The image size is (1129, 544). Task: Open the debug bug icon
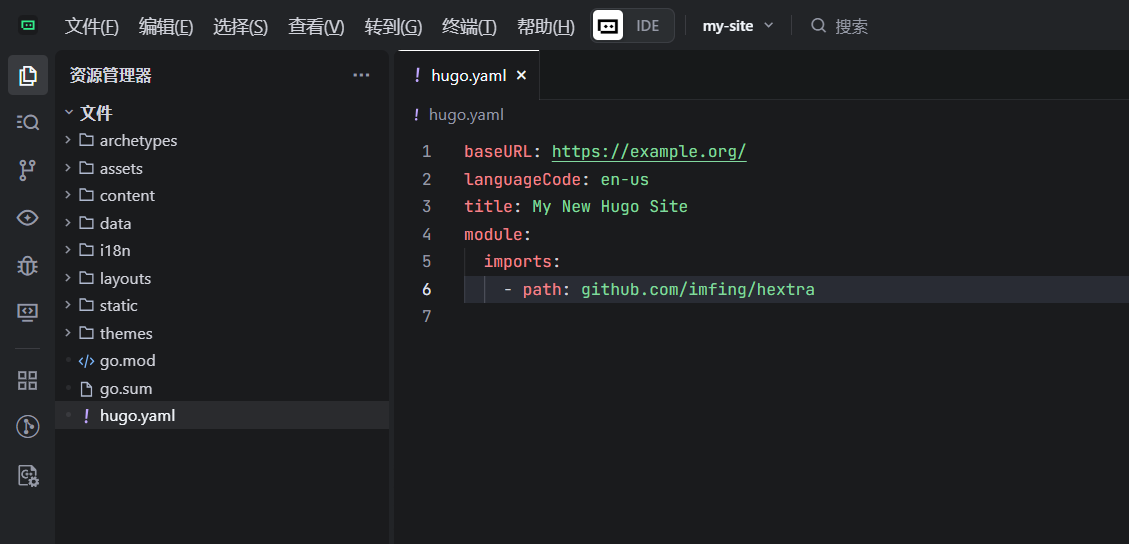click(x=28, y=266)
